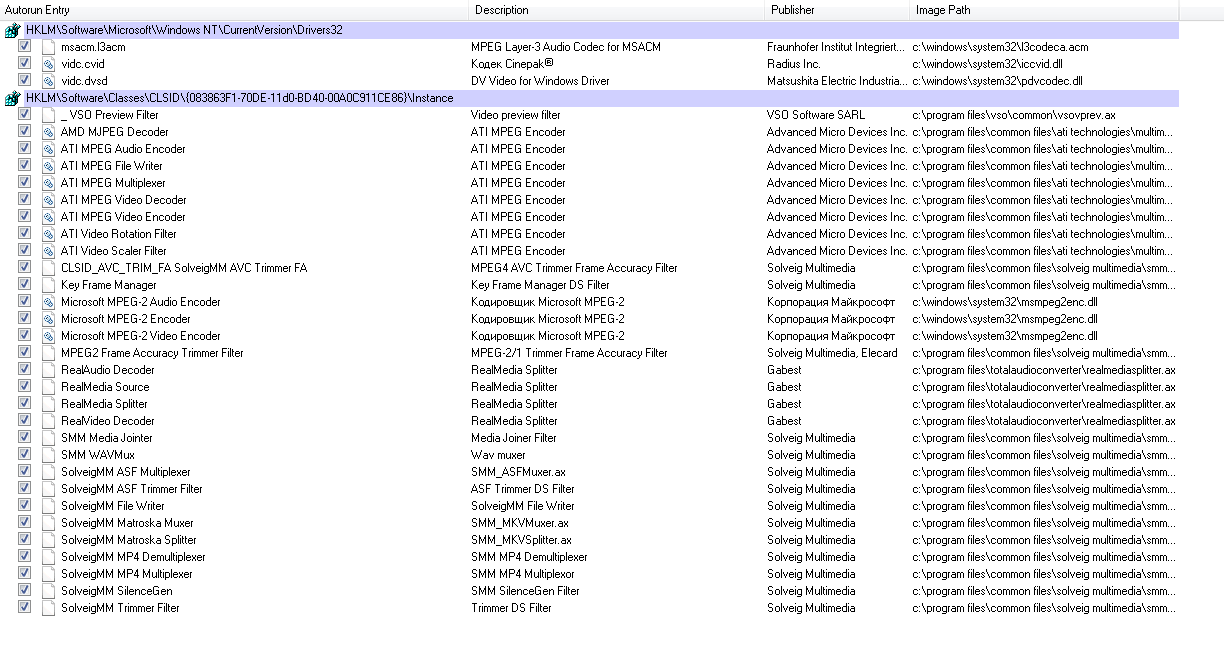Click 'Solveig Multimedia, Elecard' publisher cell

(x=832, y=353)
